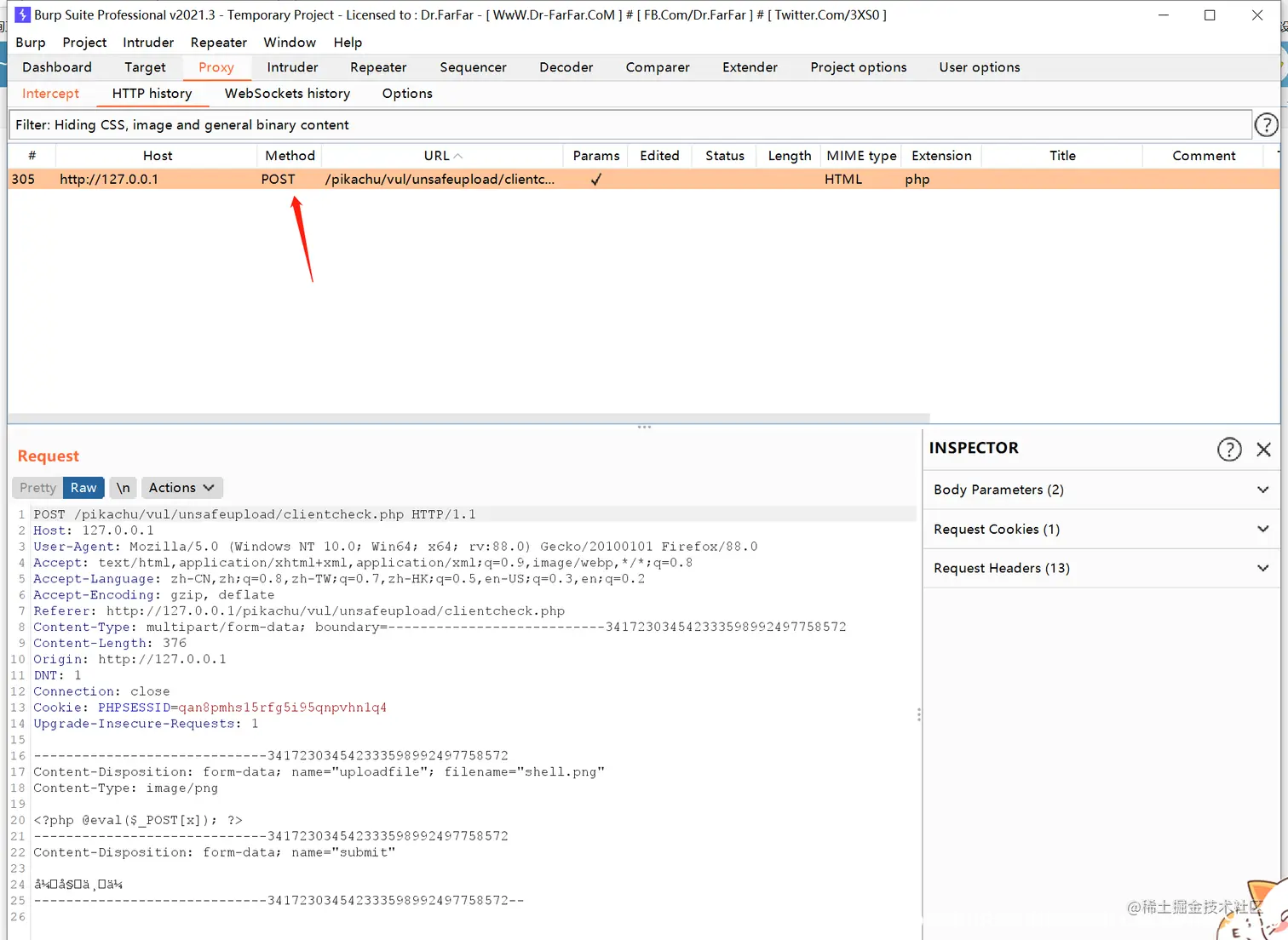Viewport: 1288px width, 940px height.
Task: Switch request view to Raw
Action: tap(83, 487)
